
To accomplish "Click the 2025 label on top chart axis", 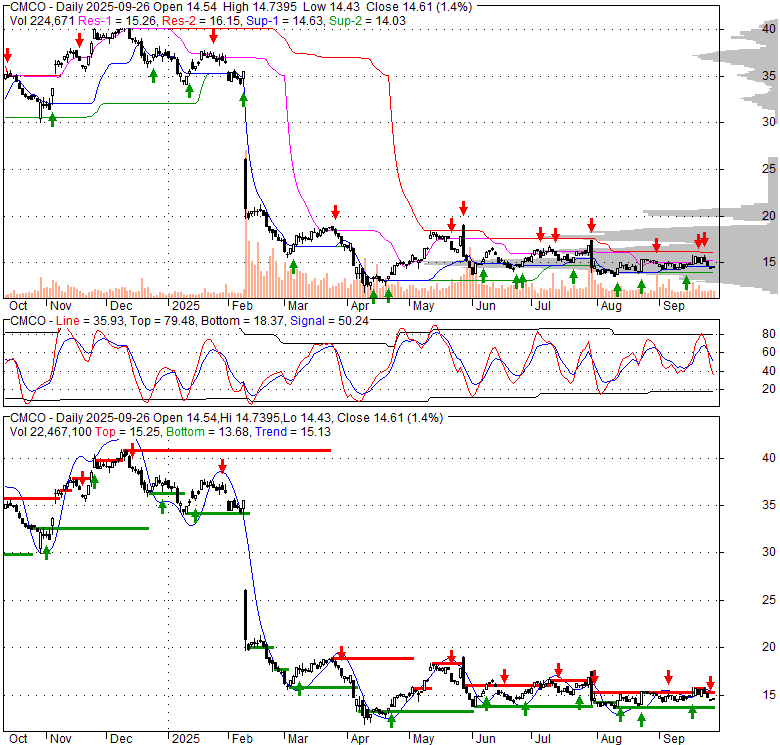I will point(186,306).
